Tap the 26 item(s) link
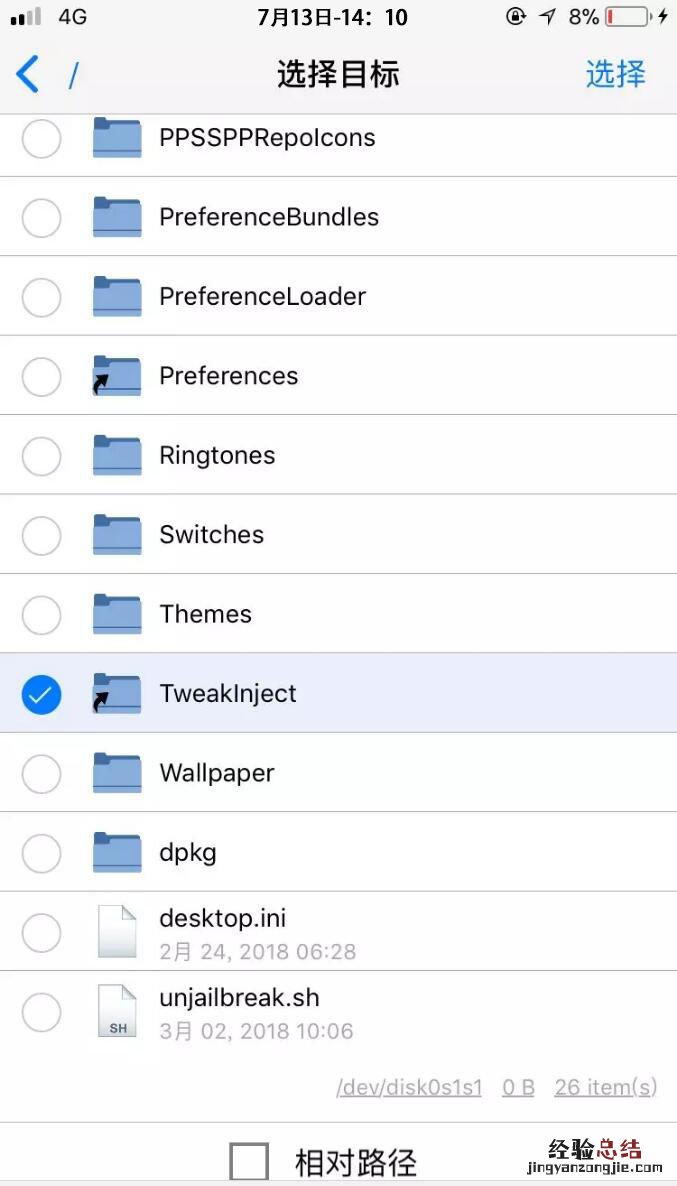 click(x=605, y=1087)
